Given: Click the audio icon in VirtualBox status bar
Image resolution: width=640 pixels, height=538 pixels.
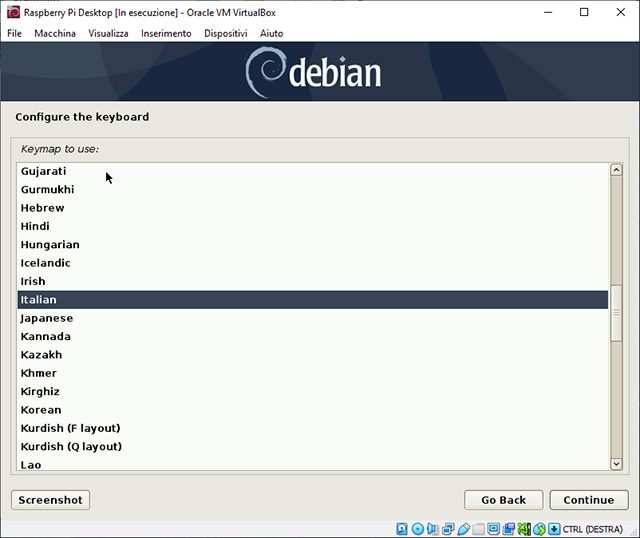Looking at the screenshot, I should (x=433, y=528).
